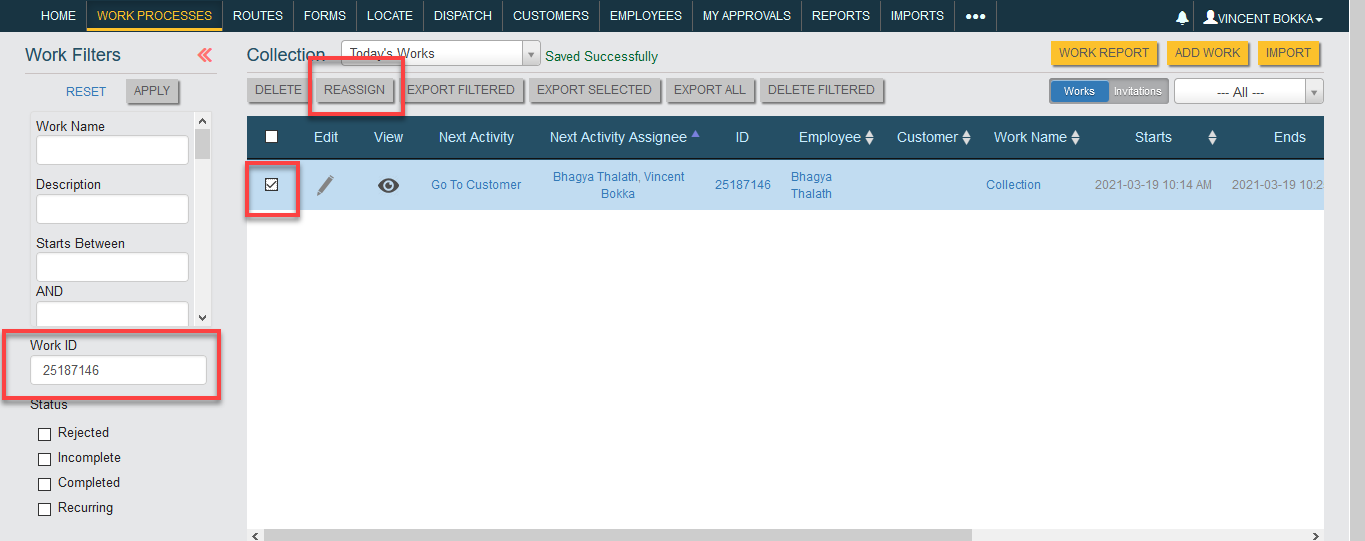Click the notification bell icon
Viewport: 1365px width, 541px height.
tap(1182, 18)
